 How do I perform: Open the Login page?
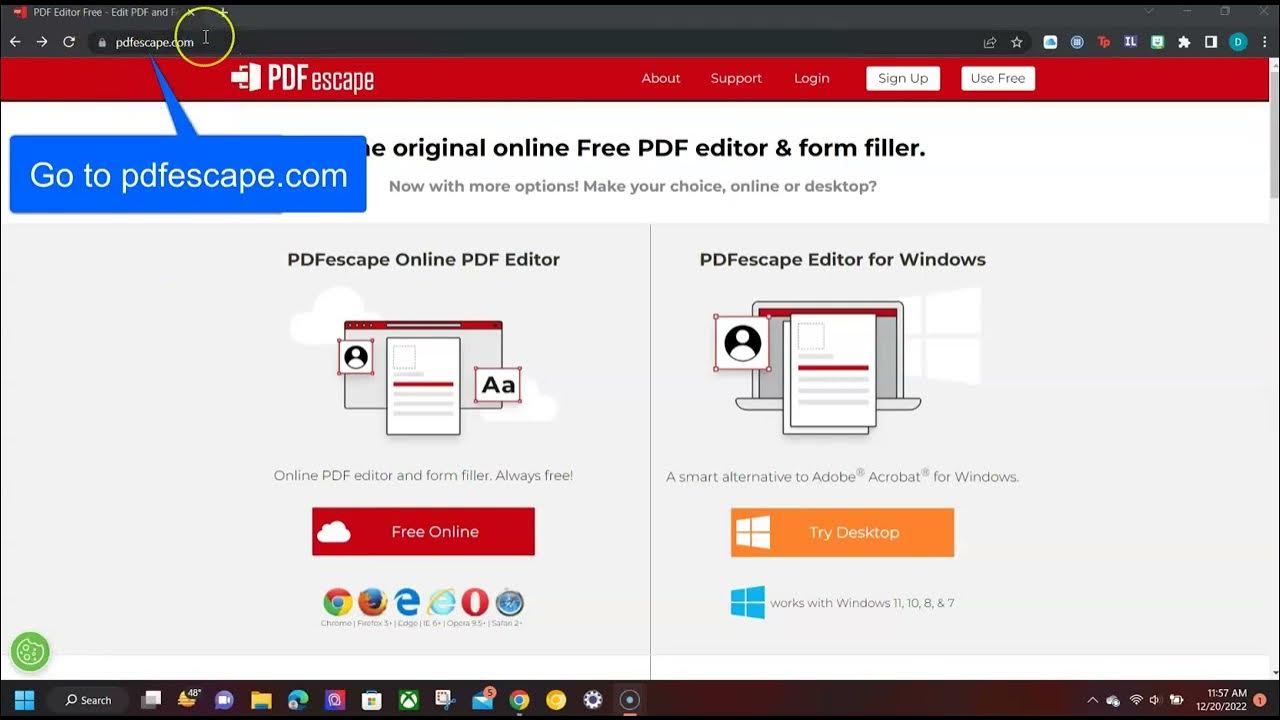coord(812,78)
